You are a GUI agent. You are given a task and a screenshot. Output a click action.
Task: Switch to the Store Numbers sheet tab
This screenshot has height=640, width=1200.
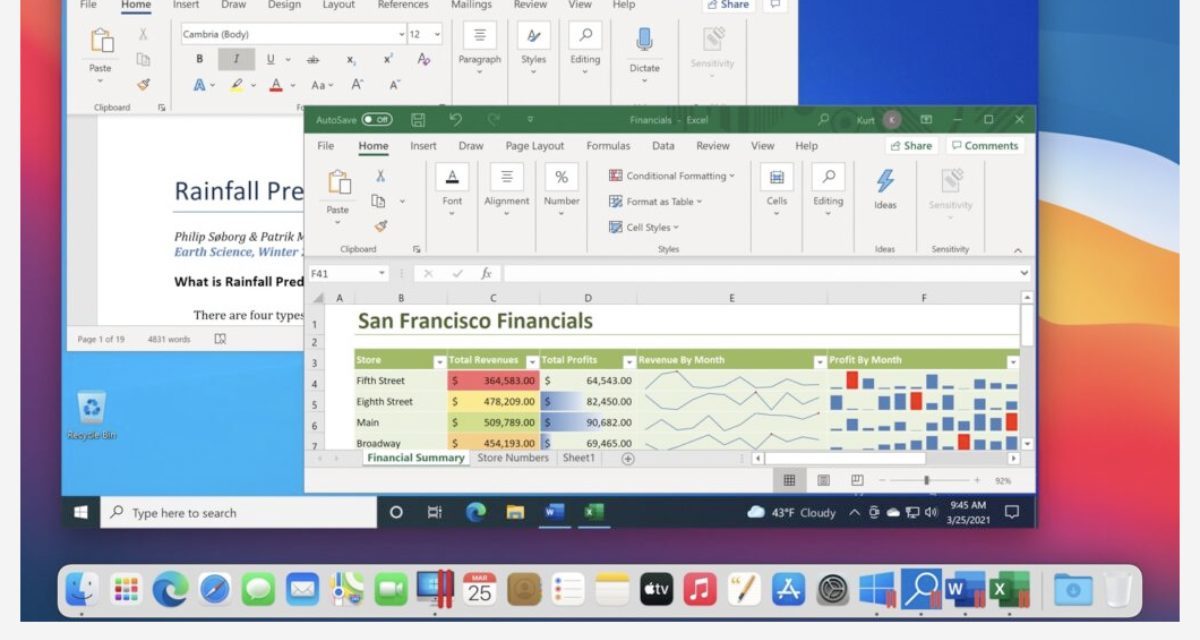coord(513,458)
